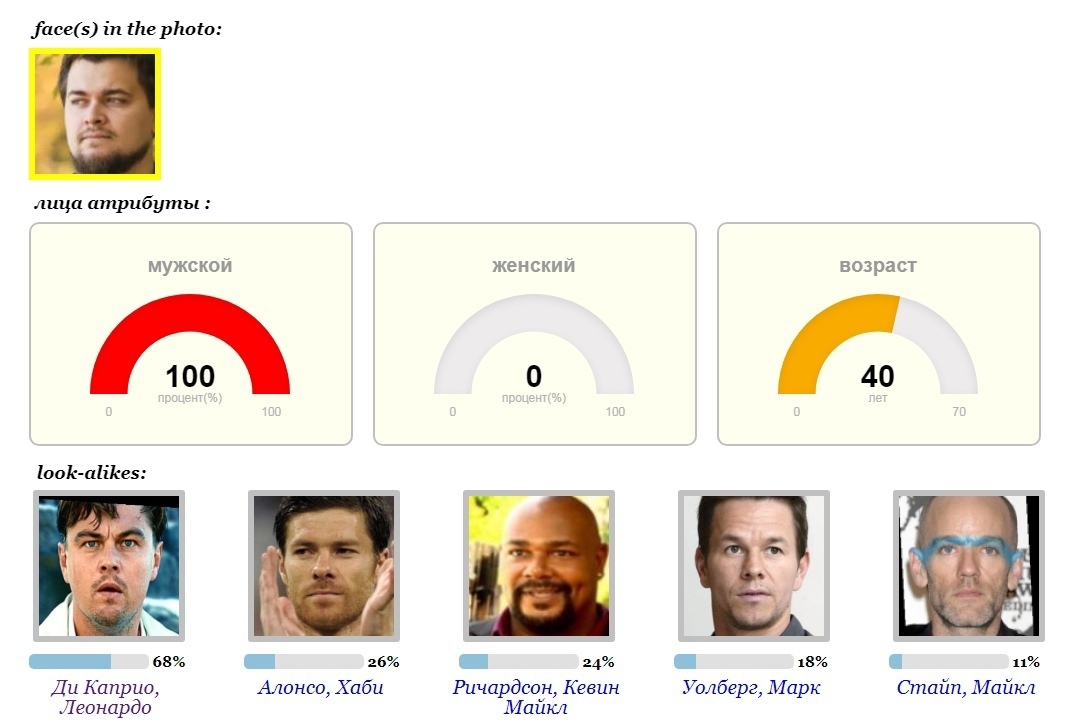Select the 'Стайп, Майкл' name link

click(x=966, y=688)
